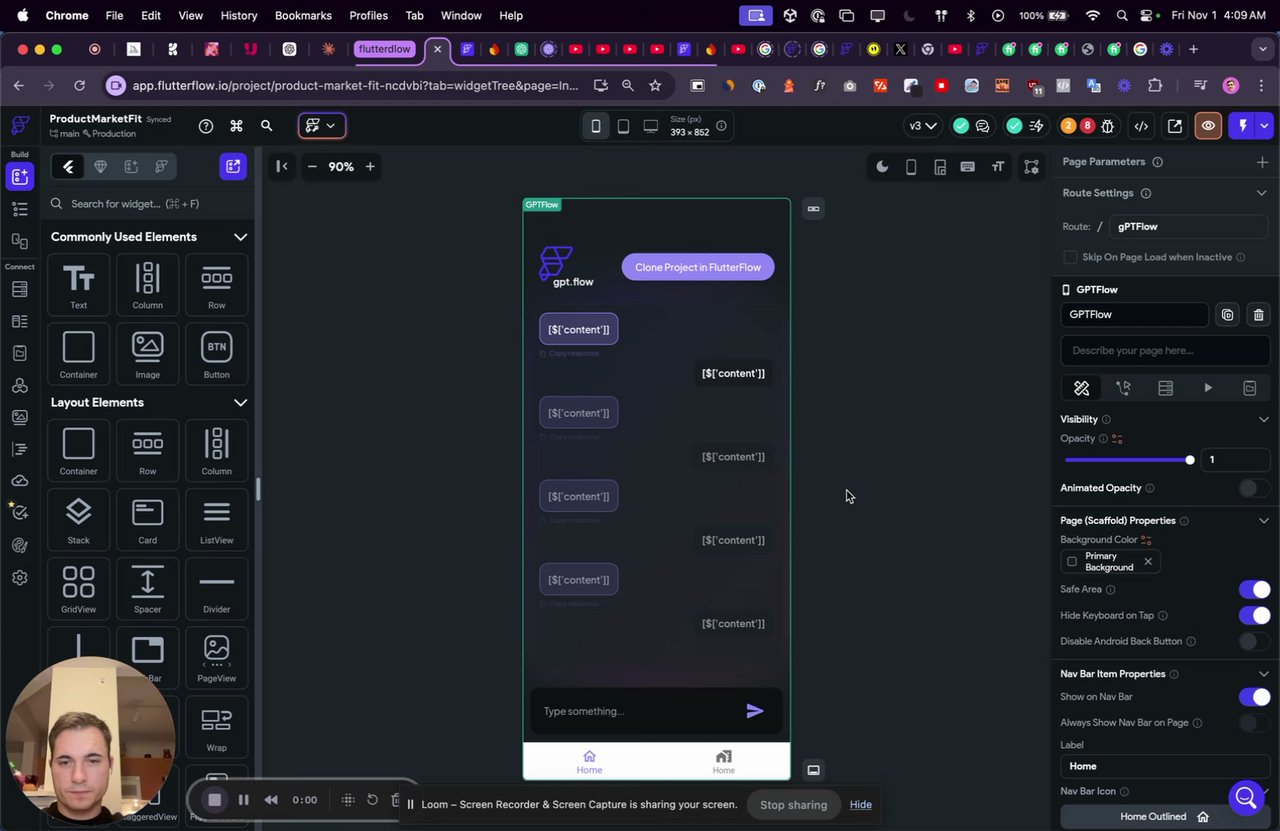Open dropdown next to run lightning button
This screenshot has height=831, width=1280.
tap(1265, 126)
